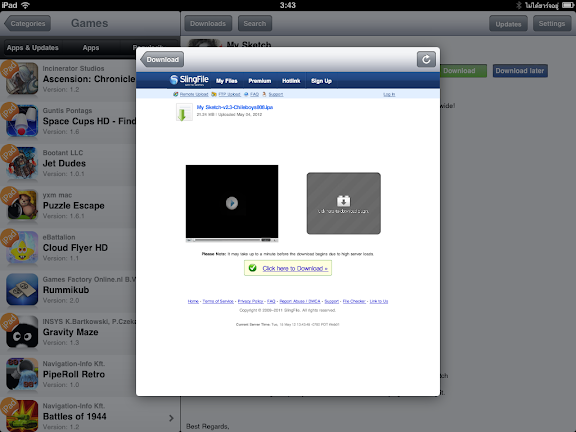Viewport: 576px width, 432px height.
Task: Click the green checkmark icon beside the download link
Action: pos(252,268)
